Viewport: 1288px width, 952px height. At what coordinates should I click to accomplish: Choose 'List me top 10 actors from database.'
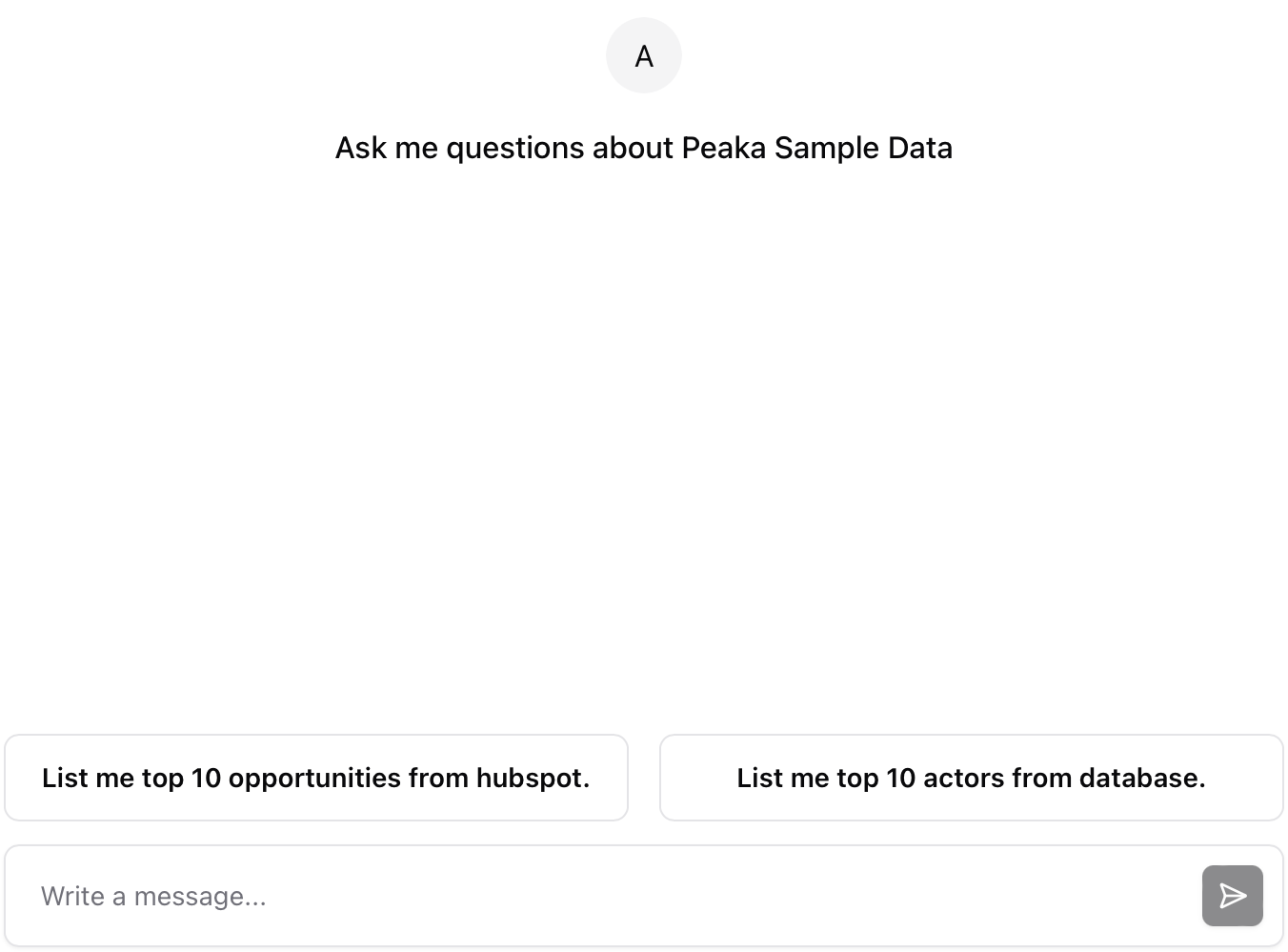point(972,778)
